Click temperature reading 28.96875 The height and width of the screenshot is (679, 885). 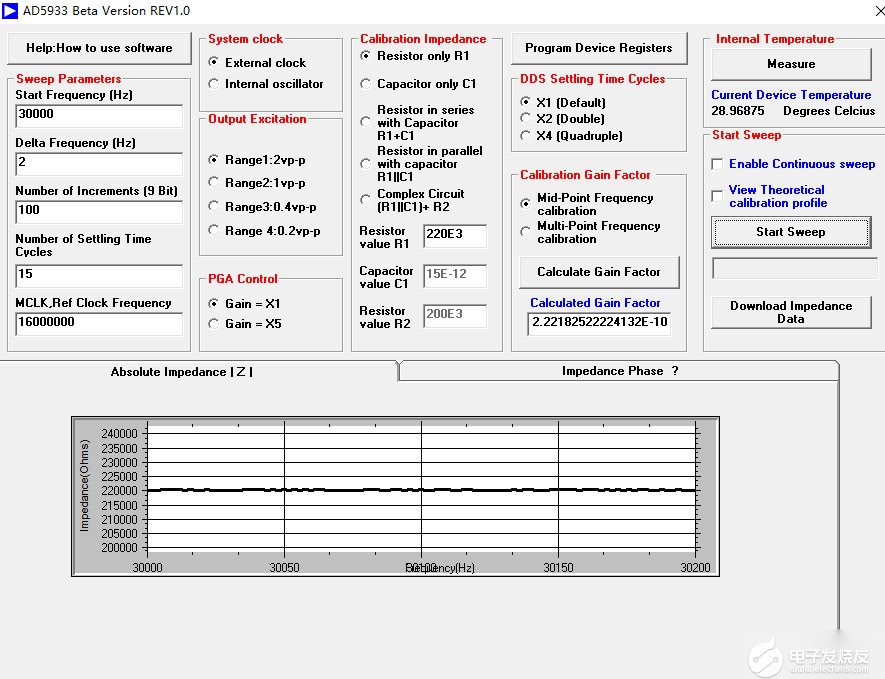[738, 111]
